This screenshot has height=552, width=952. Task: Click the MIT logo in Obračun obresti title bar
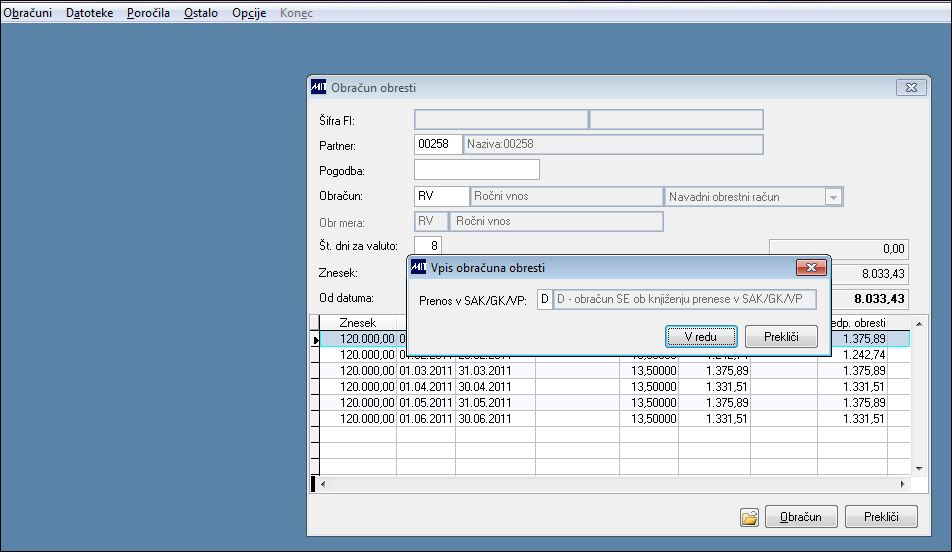pos(318,88)
